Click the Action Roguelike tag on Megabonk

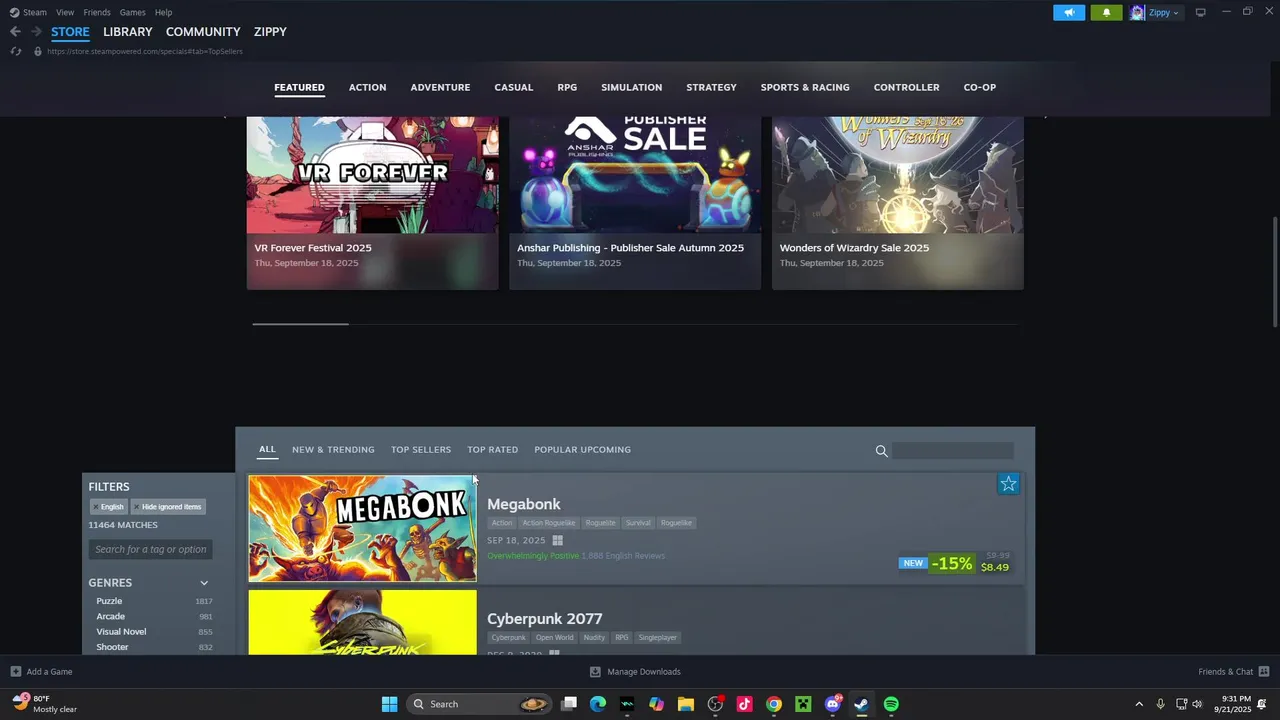tap(549, 523)
